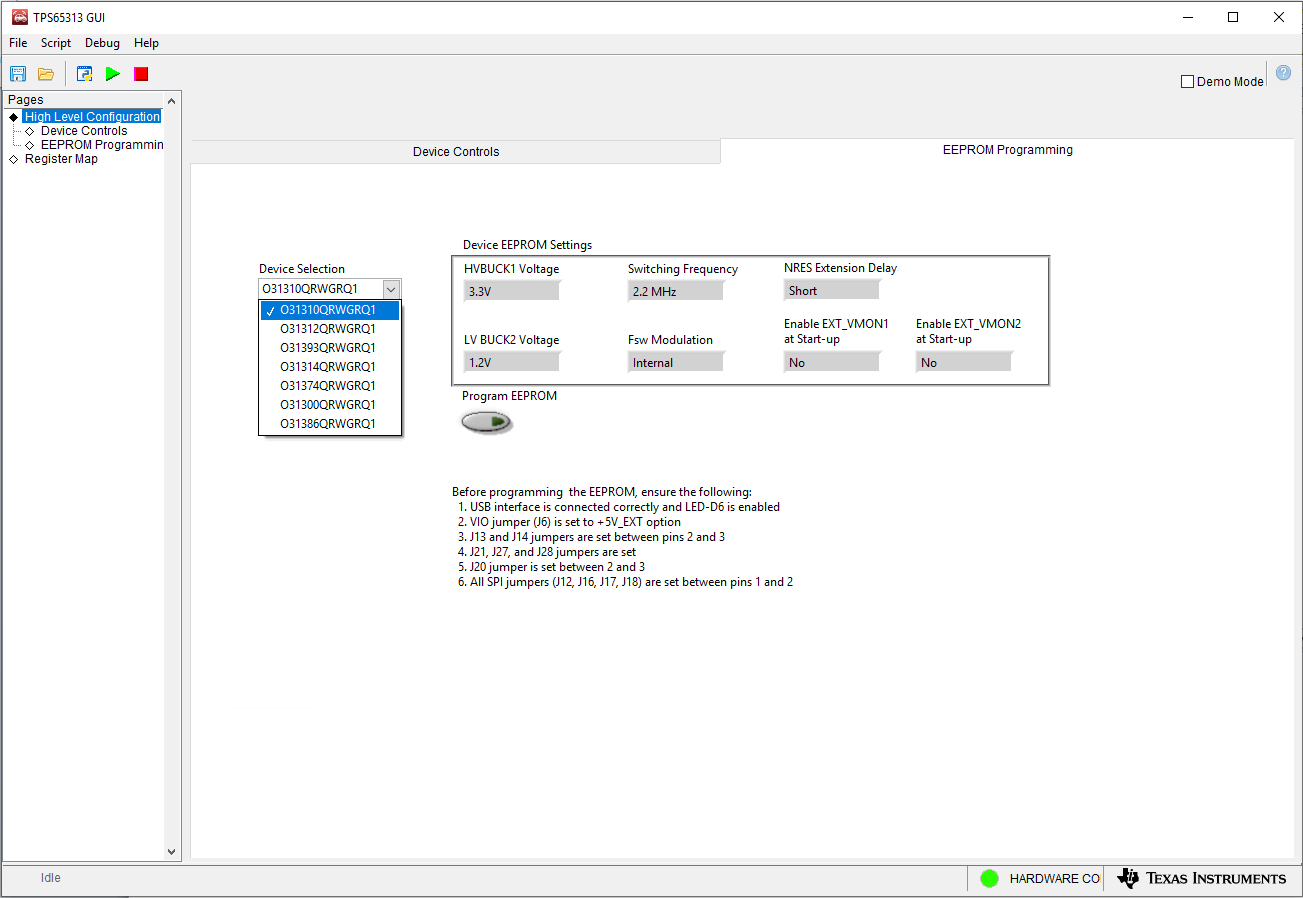
Task: Select Device Controls in the Pages tree
Action: pyautogui.click(x=84, y=131)
